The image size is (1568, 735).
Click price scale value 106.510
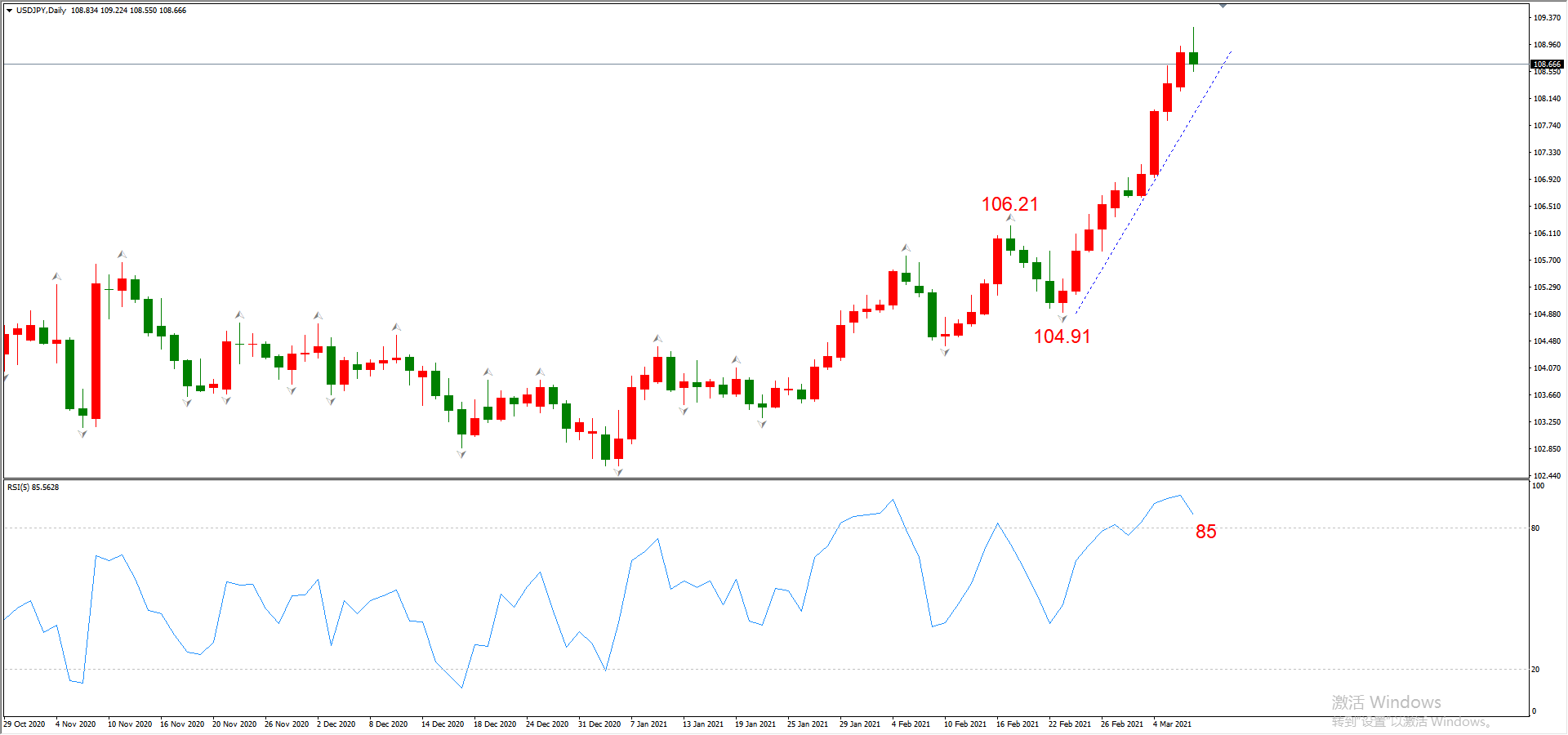coord(1547,207)
